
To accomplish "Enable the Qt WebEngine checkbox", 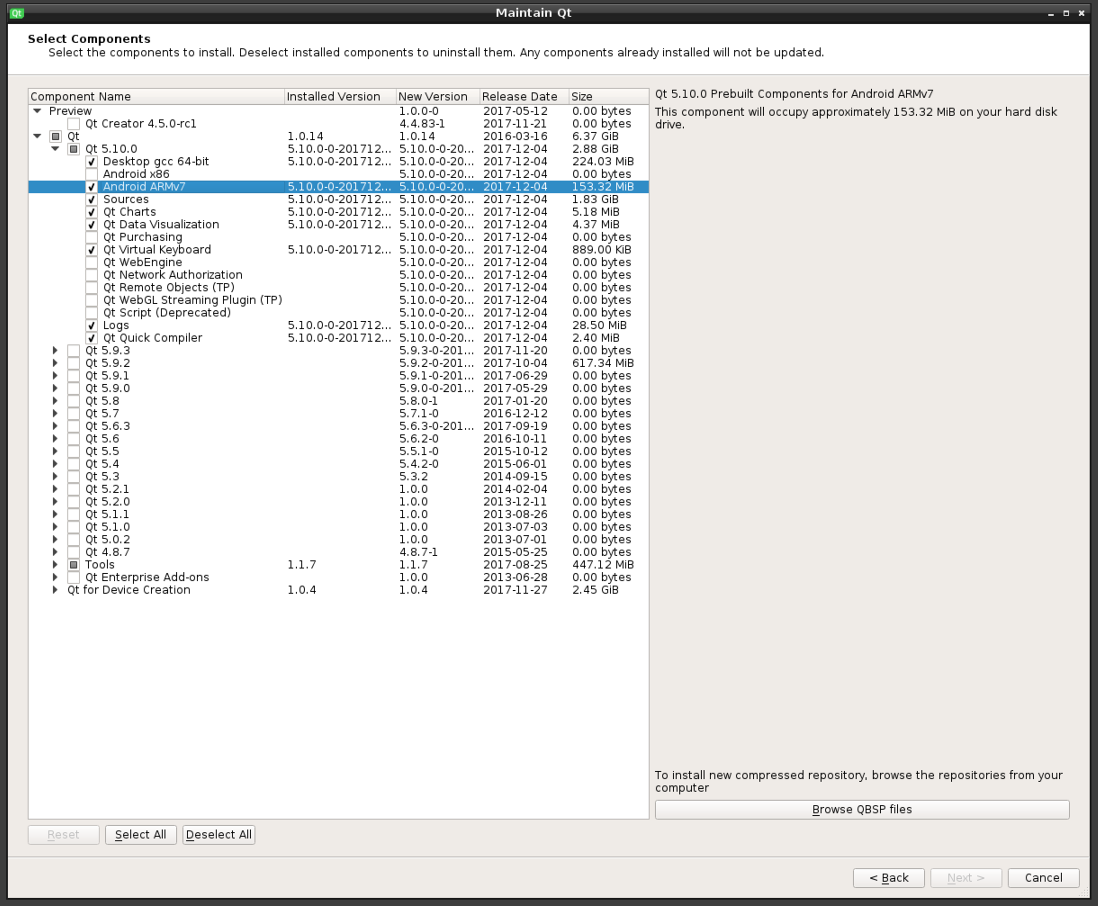I will (91, 263).
